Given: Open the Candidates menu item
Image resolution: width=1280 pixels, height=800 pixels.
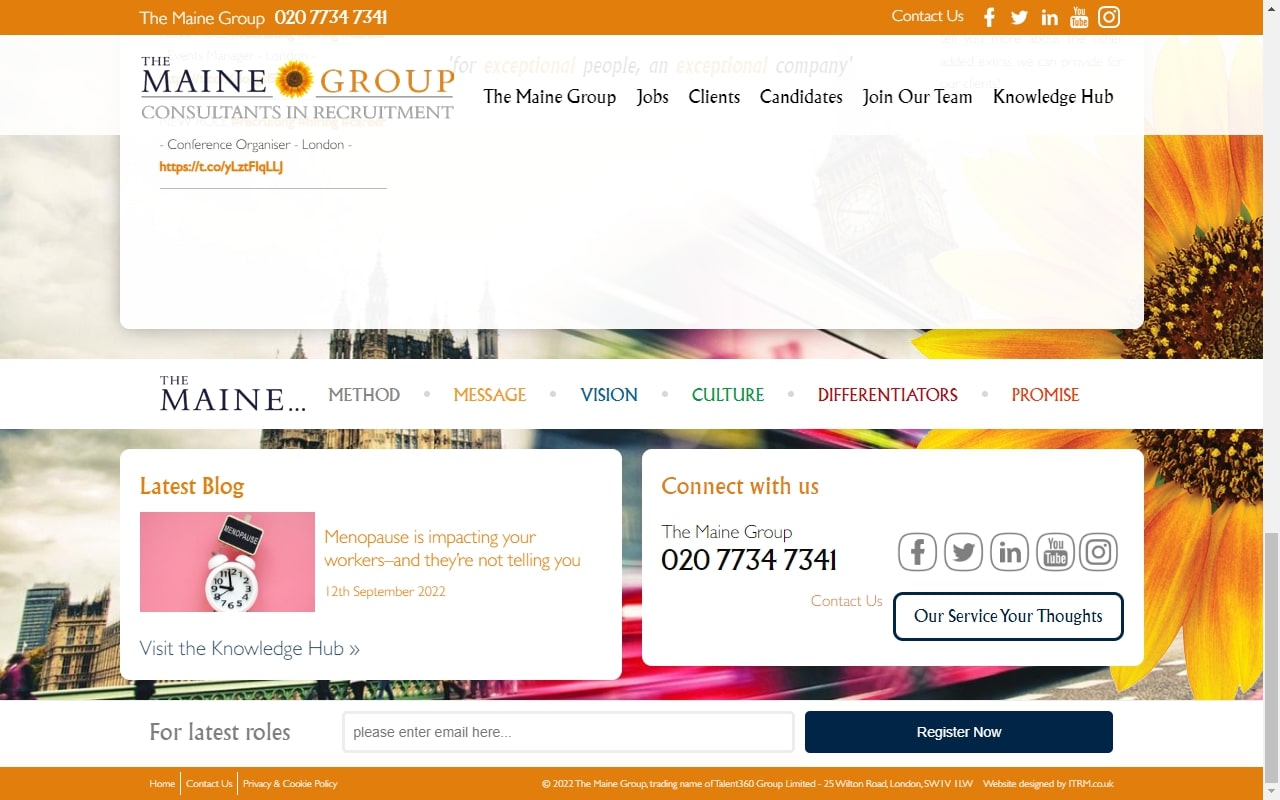Looking at the screenshot, I should click(801, 97).
